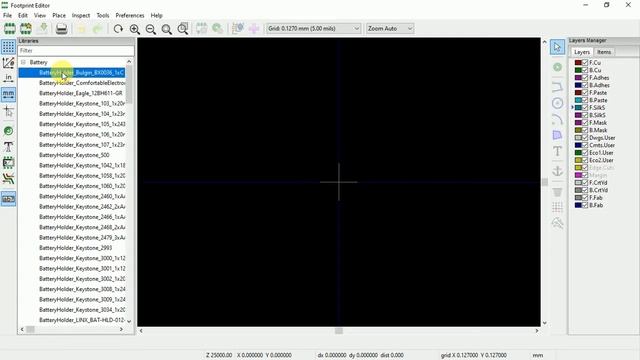Image resolution: width=640 pixels, height=360 pixels.
Task: Open the Inspect menu
Action: pos(81,16)
